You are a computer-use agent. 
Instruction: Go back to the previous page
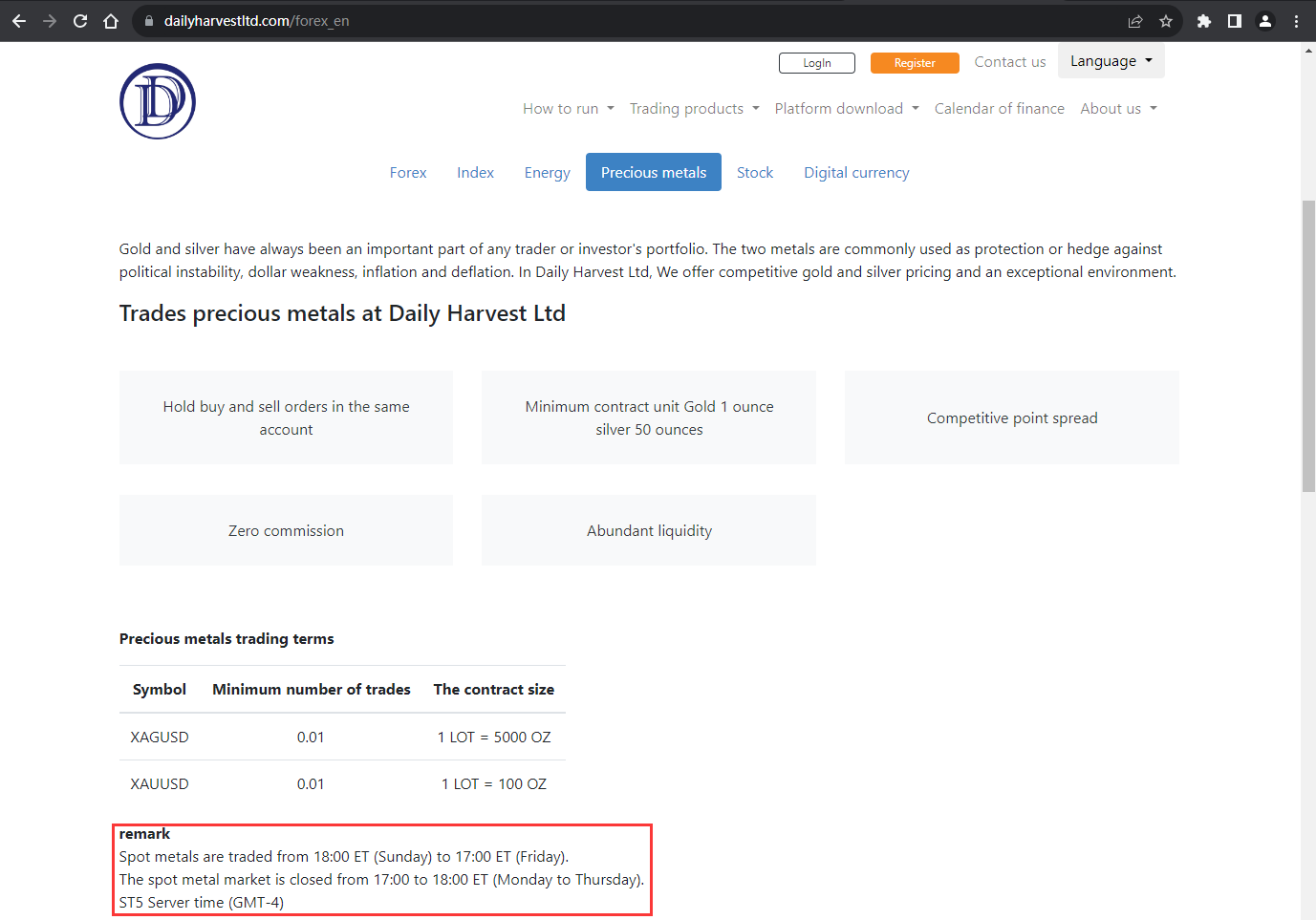19,21
